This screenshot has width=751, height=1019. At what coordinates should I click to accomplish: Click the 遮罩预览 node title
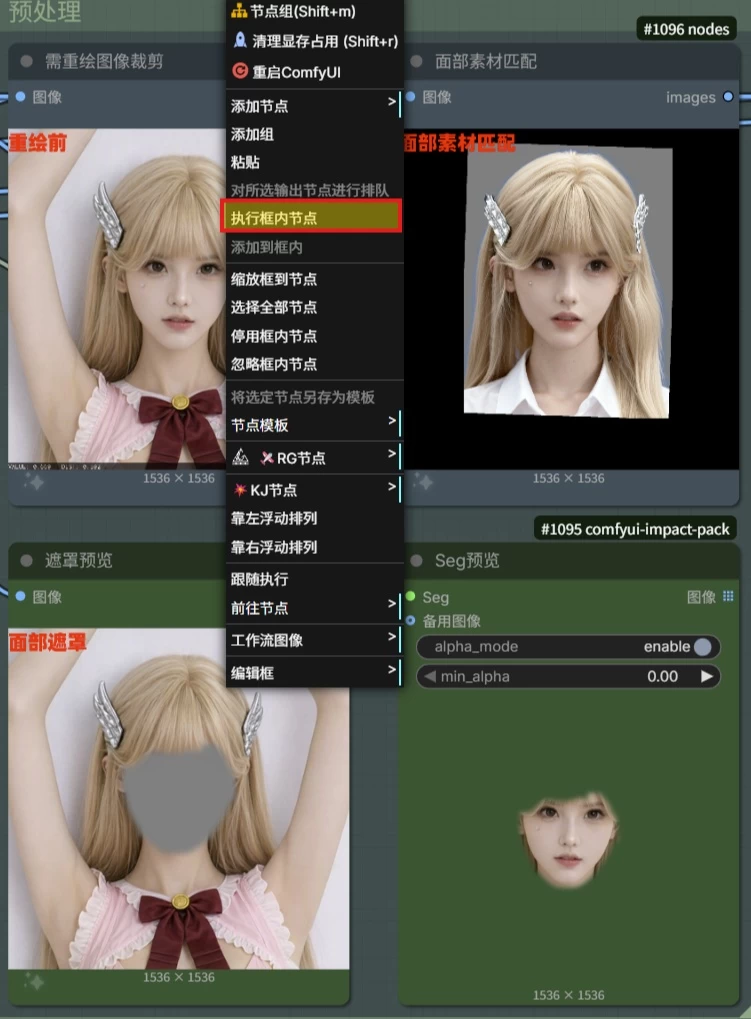pos(79,560)
